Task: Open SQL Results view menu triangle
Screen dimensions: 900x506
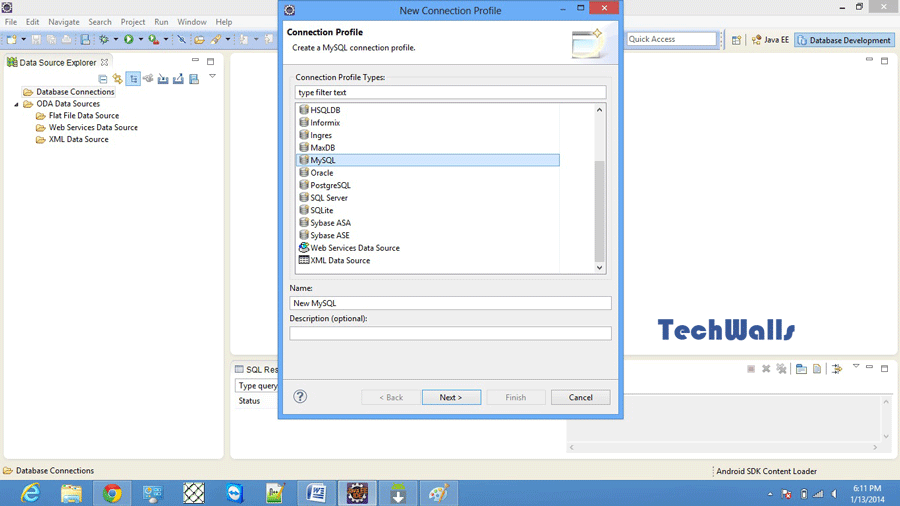Action: (x=856, y=366)
